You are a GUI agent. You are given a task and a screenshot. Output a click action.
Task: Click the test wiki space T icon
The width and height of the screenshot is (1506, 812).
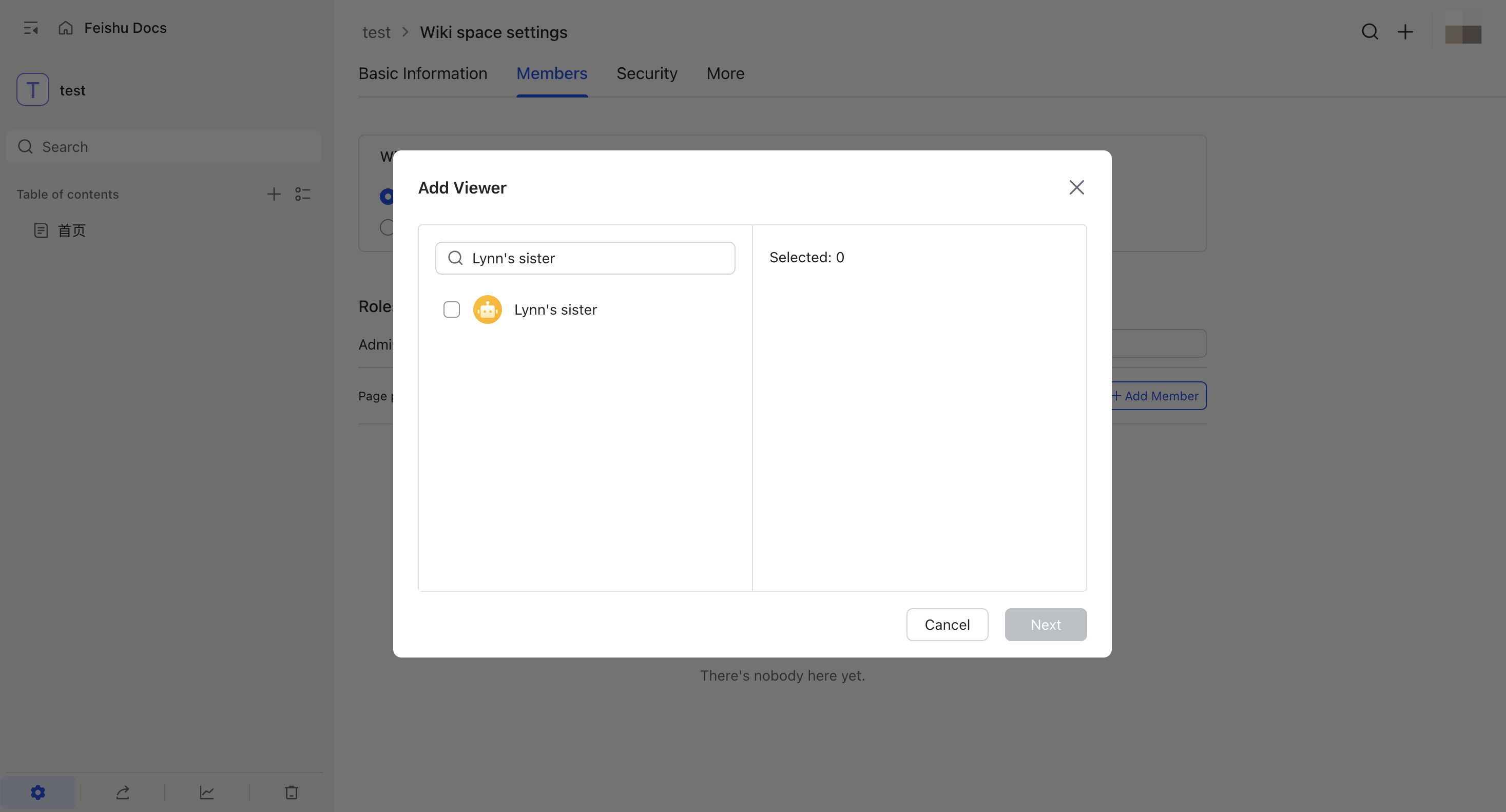[x=33, y=89]
